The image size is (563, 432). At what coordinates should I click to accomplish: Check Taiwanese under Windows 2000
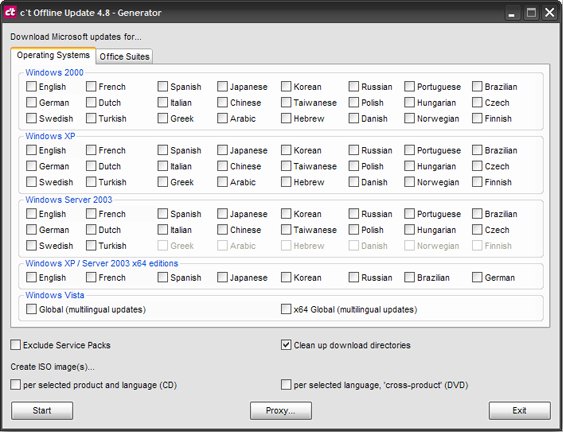pyautogui.click(x=286, y=102)
